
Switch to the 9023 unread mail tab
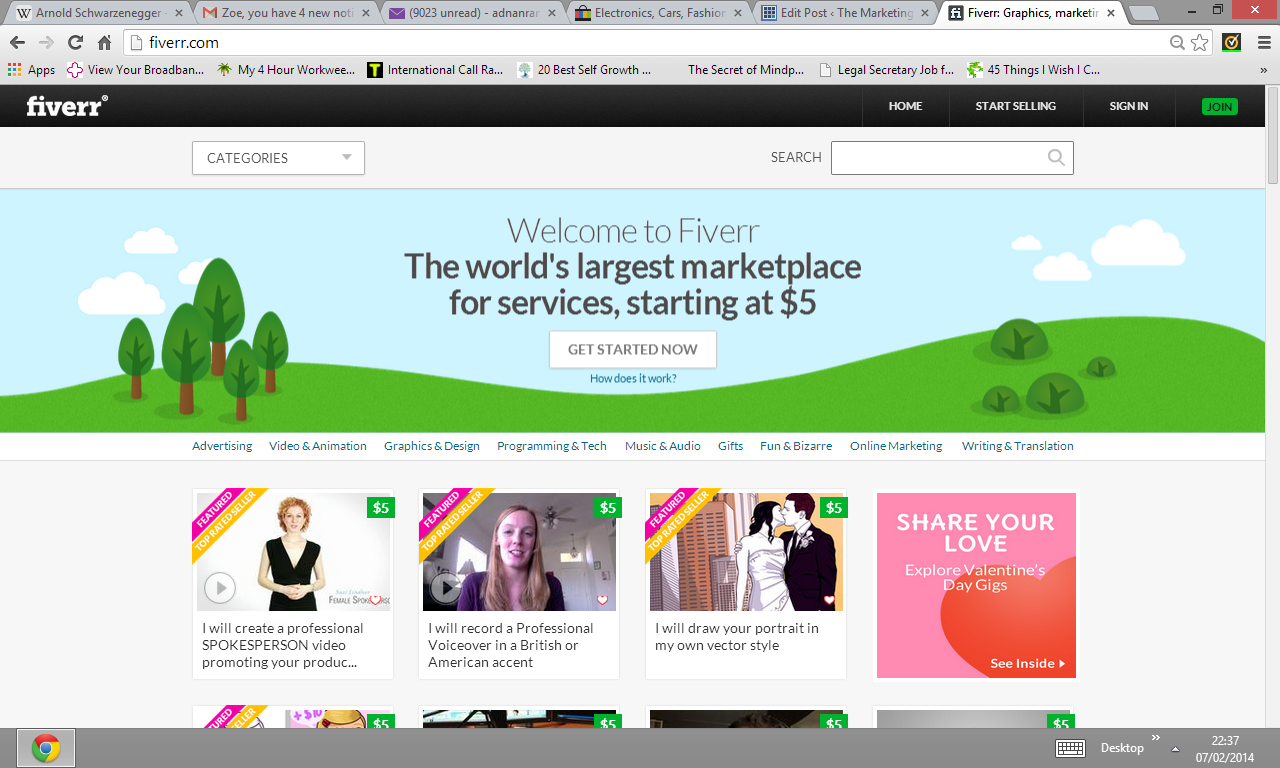(469, 14)
